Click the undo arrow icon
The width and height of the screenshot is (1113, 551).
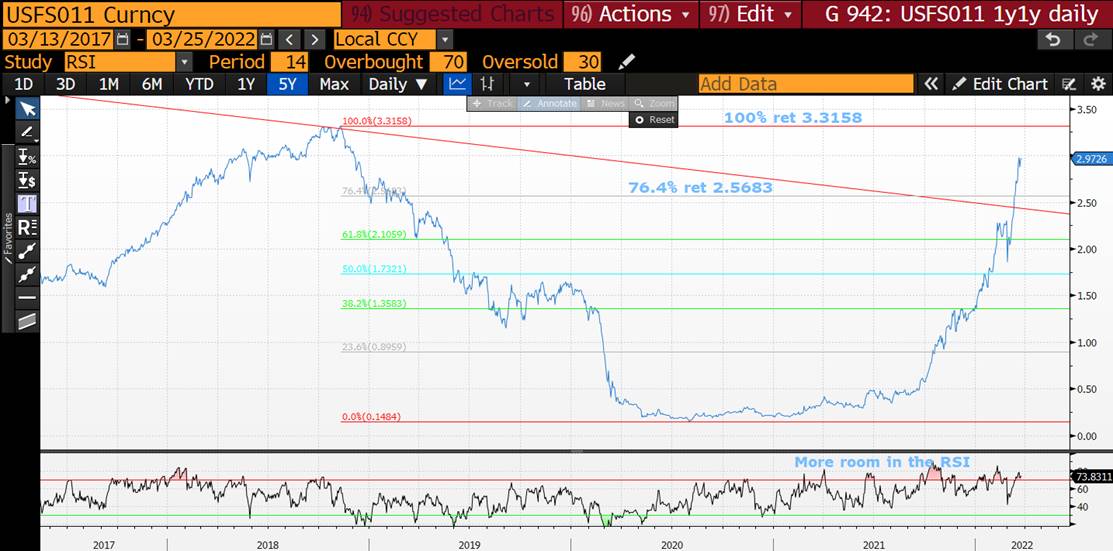pos(1051,39)
